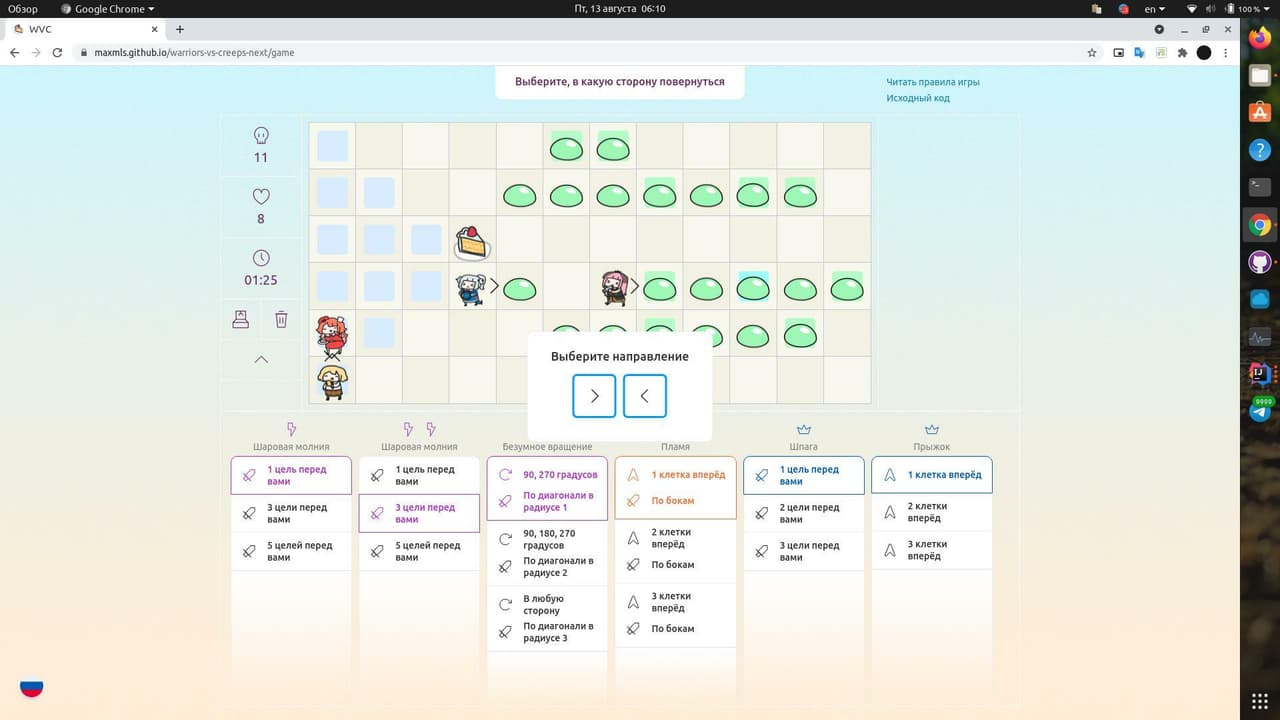Select the pink-haired warrior on the board
1280x720 pixels.
click(615, 288)
